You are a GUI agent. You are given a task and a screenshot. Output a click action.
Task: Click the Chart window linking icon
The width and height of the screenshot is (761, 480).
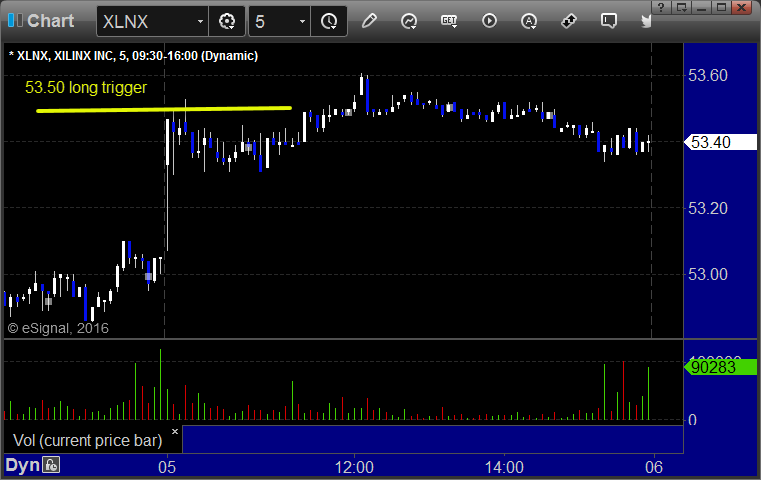click(x=15, y=20)
